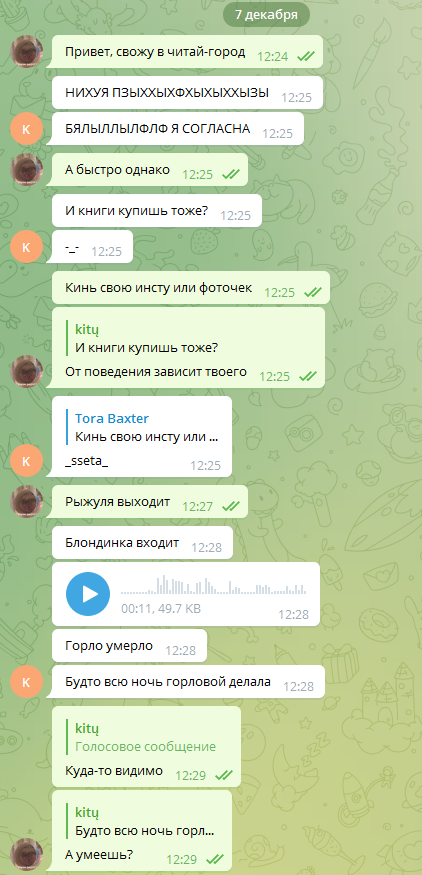Click the photo avatar beside 'А умеешь?'

click(26, 854)
